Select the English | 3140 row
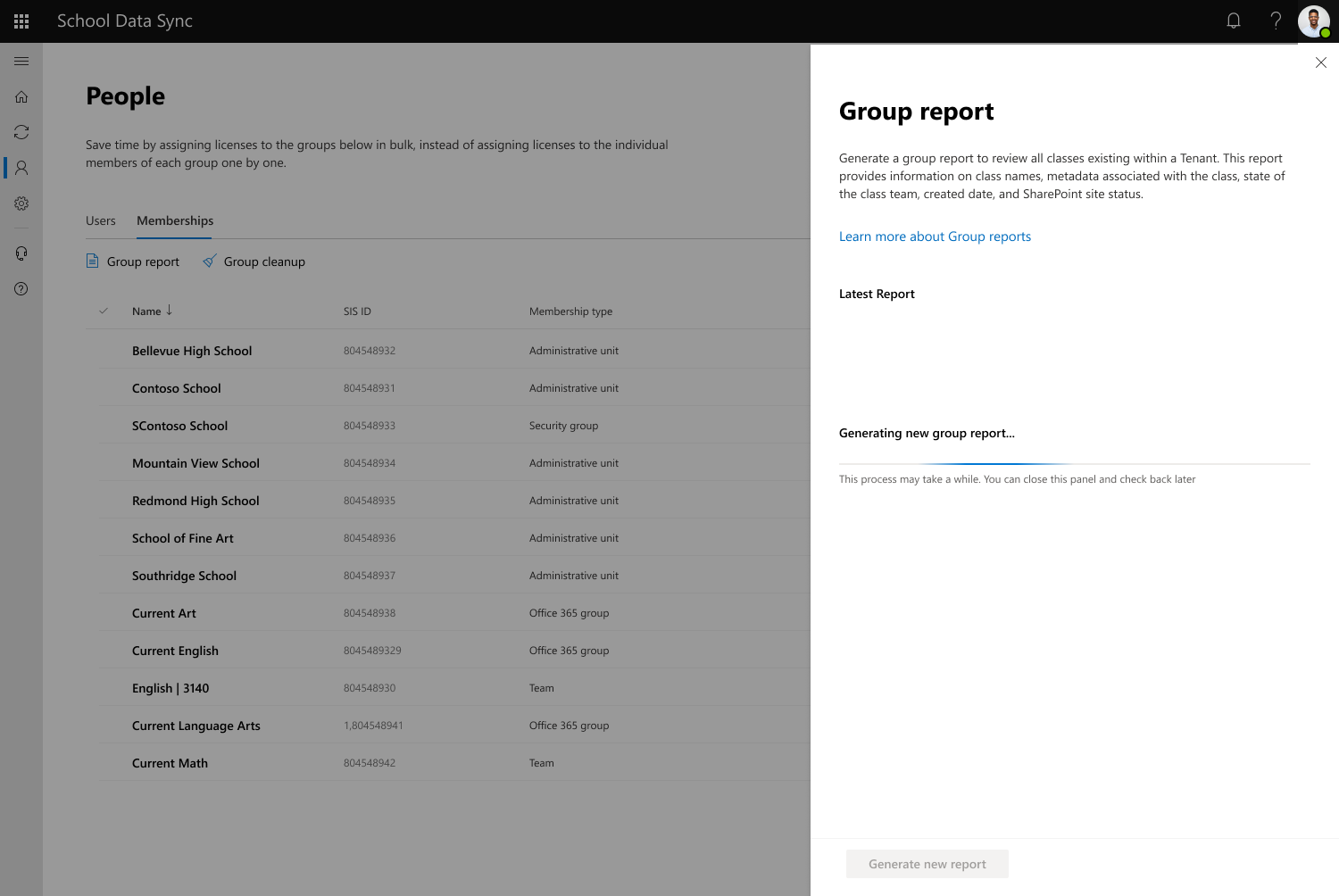 (x=455, y=688)
